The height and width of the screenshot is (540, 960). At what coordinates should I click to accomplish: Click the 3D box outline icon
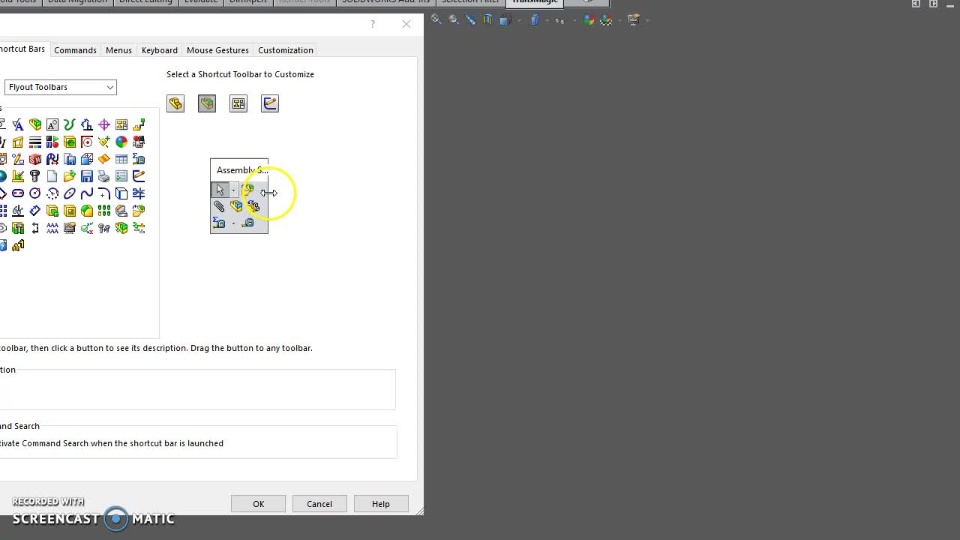point(121,193)
